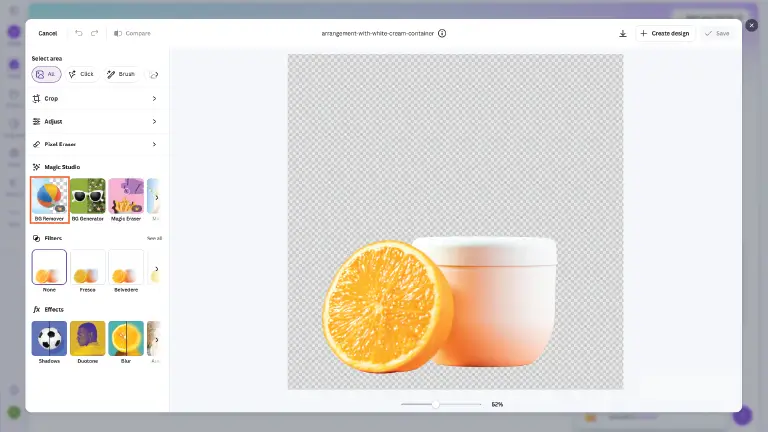Click the Adjust sliders icon
768x432 pixels.
coord(36,121)
